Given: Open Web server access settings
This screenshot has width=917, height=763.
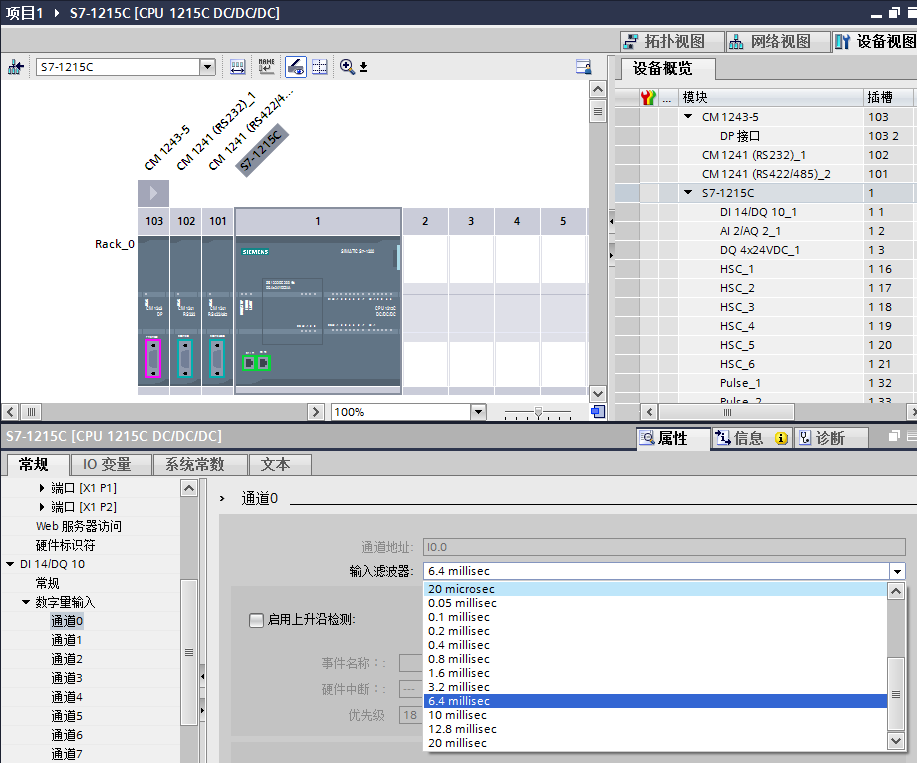Looking at the screenshot, I should (79, 526).
